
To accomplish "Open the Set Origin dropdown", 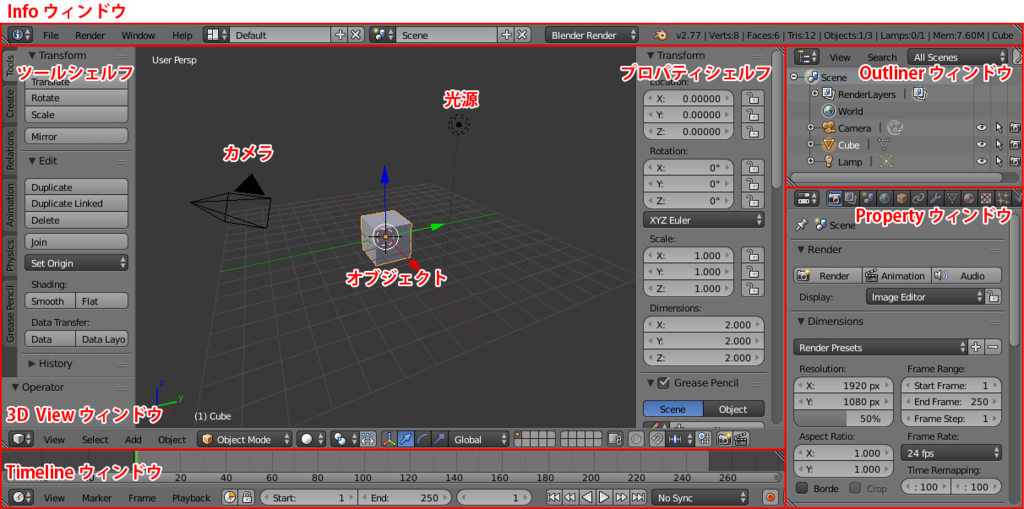I will pyautogui.click(x=76, y=263).
